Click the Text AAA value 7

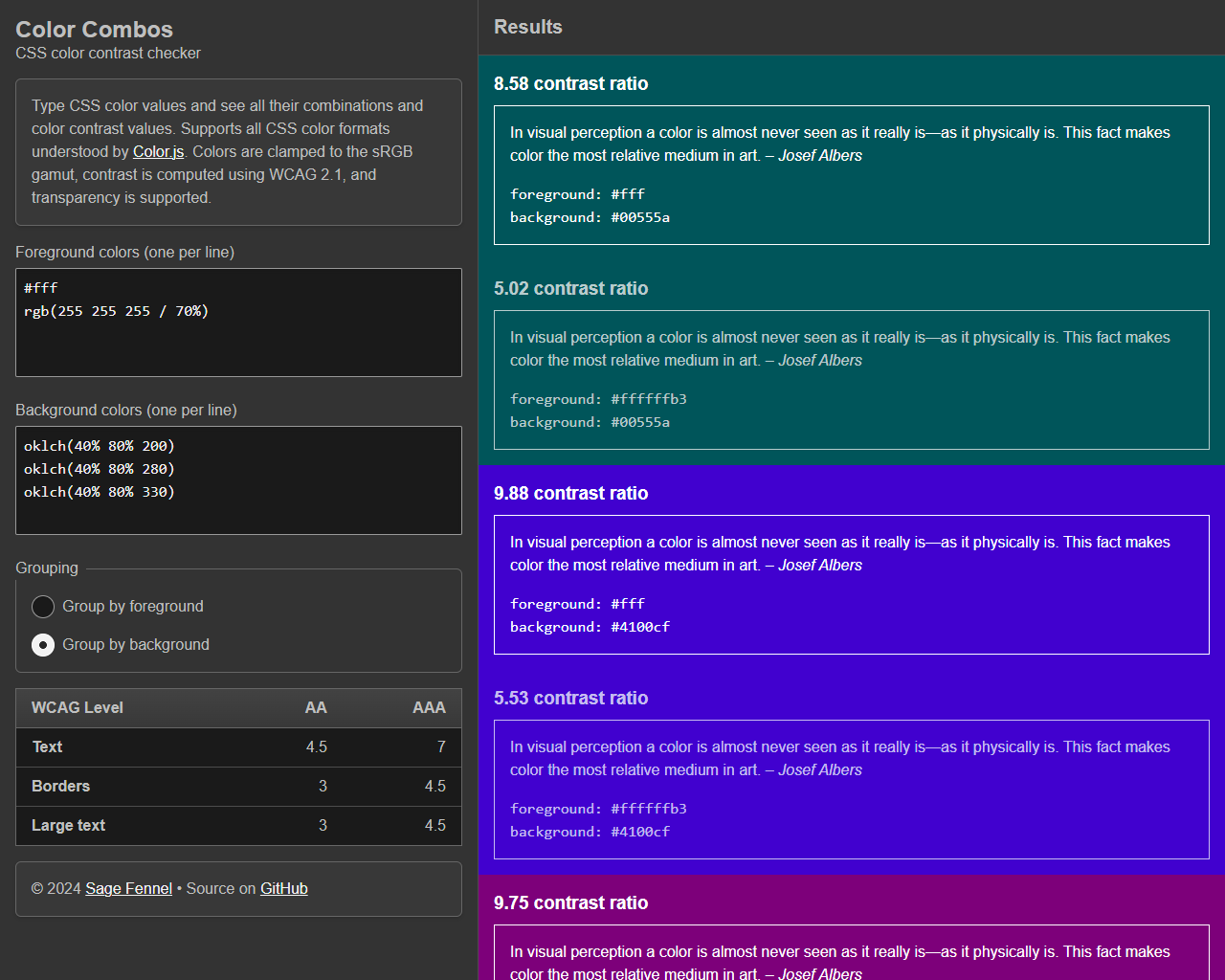441,746
